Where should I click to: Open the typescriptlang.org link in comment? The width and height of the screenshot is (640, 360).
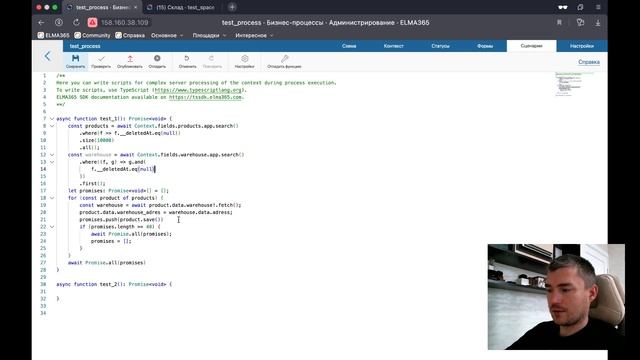click(198, 90)
